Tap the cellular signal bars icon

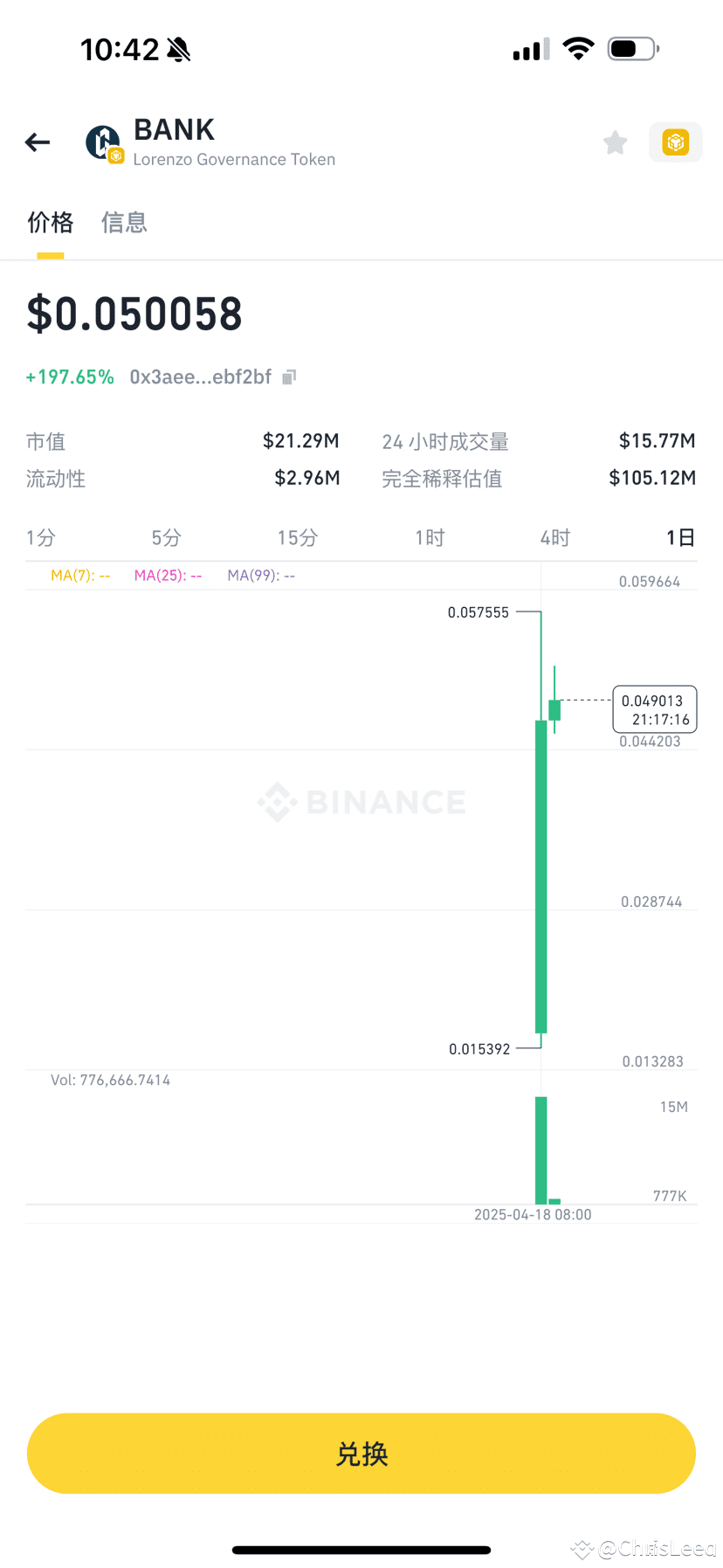click(x=532, y=49)
